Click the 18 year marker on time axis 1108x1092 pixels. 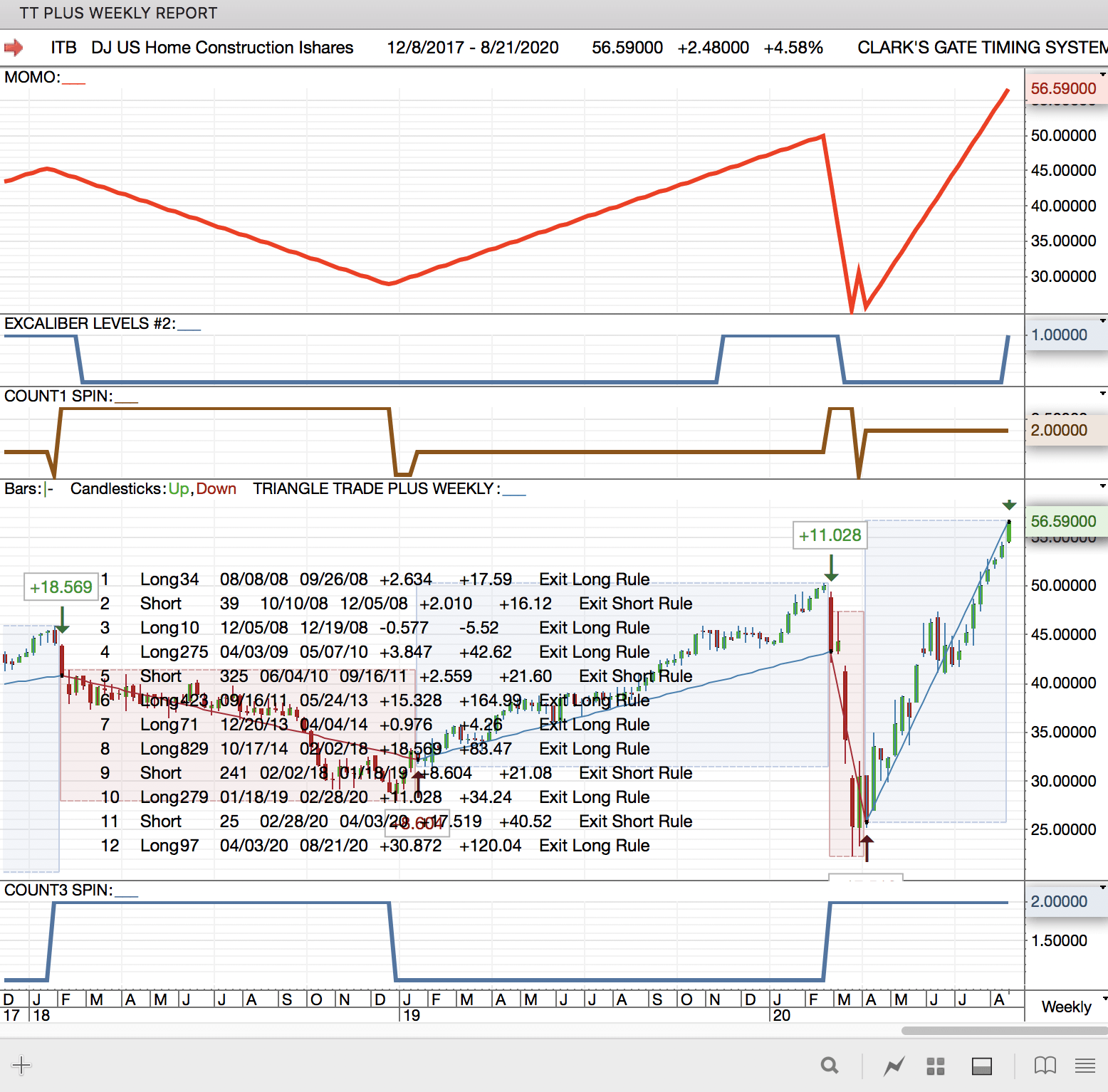click(41, 1015)
